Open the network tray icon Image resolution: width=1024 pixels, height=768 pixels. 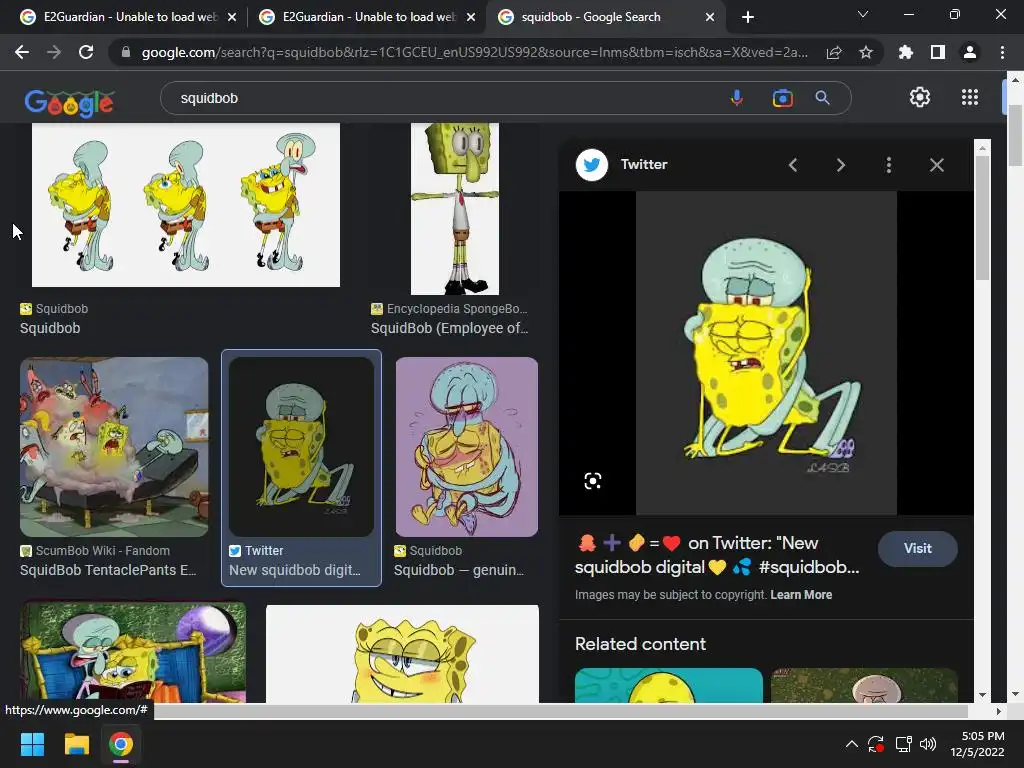903,744
